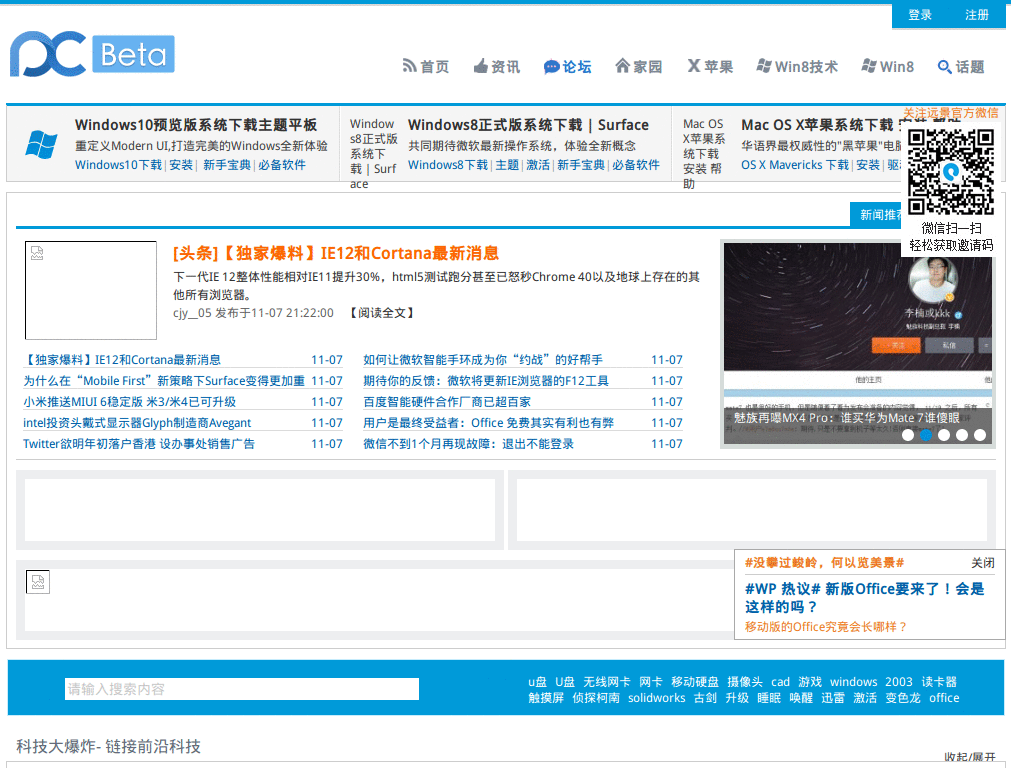Viewport: 1024px width, 768px height.
Task: Click the PCBeta logo
Action: coord(90,55)
